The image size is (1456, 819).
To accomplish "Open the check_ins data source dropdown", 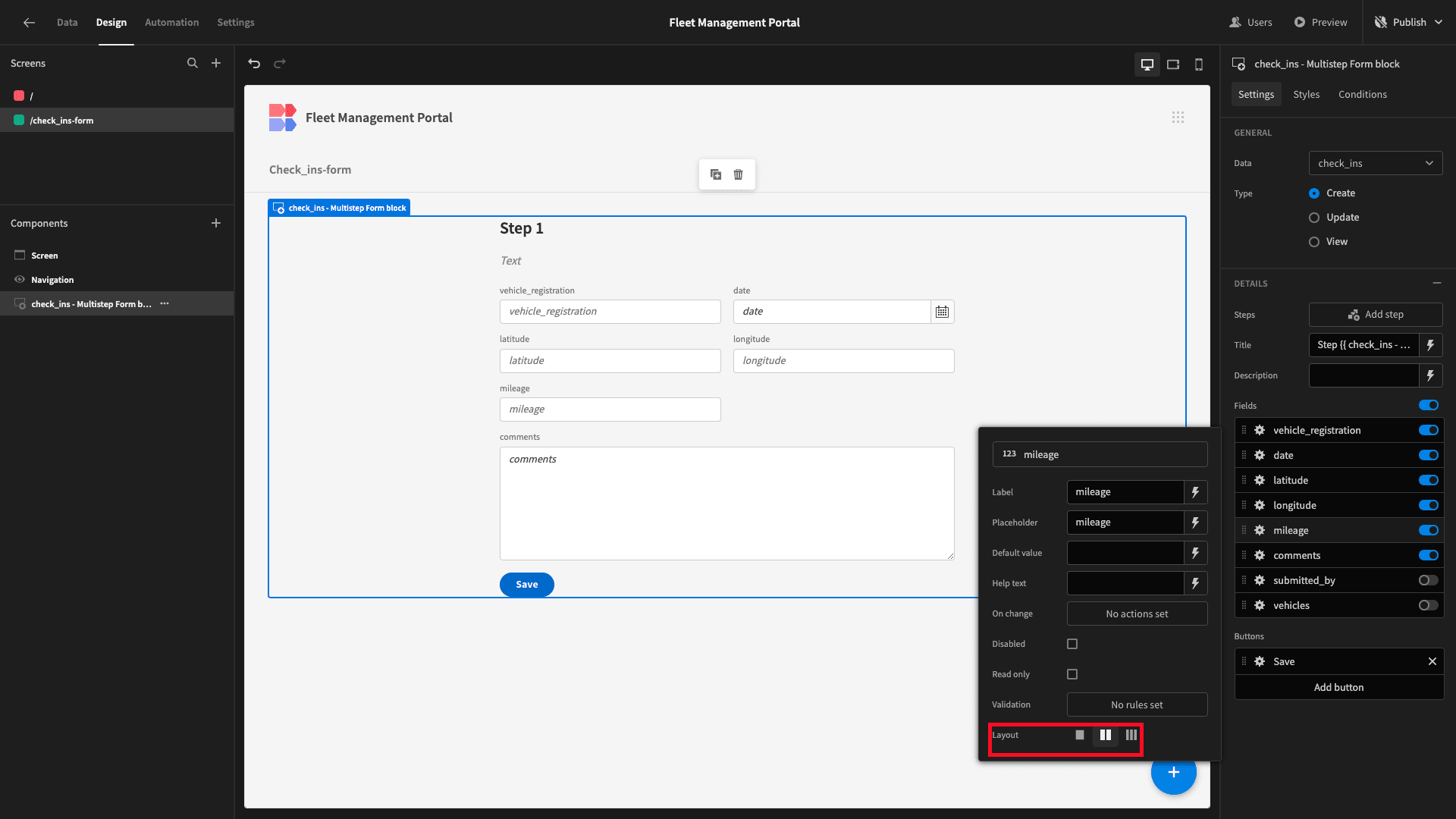I will tap(1375, 163).
